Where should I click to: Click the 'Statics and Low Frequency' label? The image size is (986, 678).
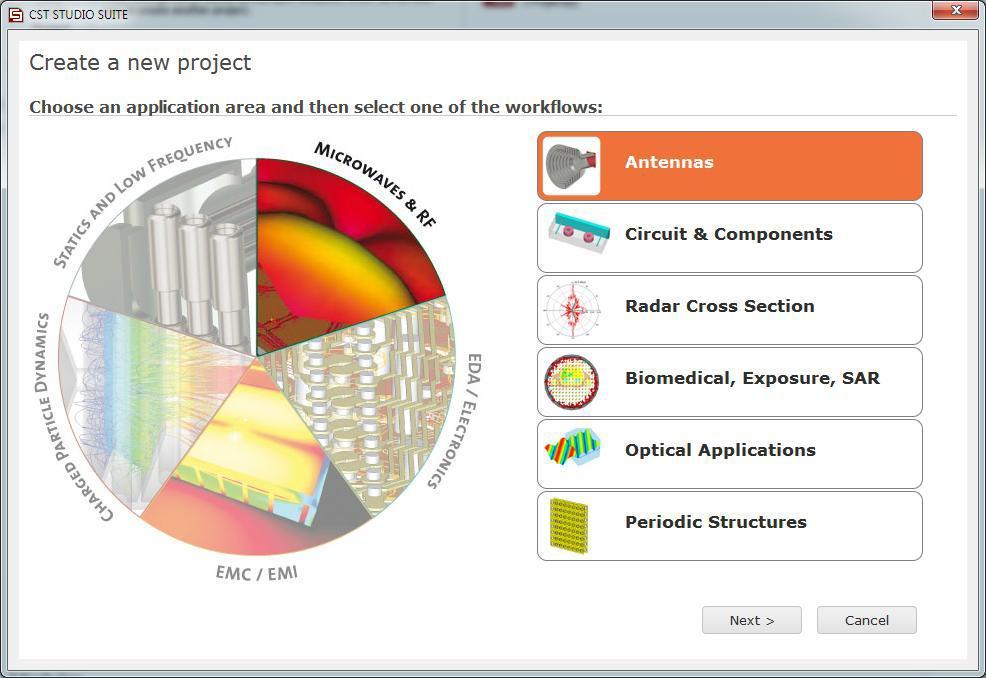[x=142, y=201]
